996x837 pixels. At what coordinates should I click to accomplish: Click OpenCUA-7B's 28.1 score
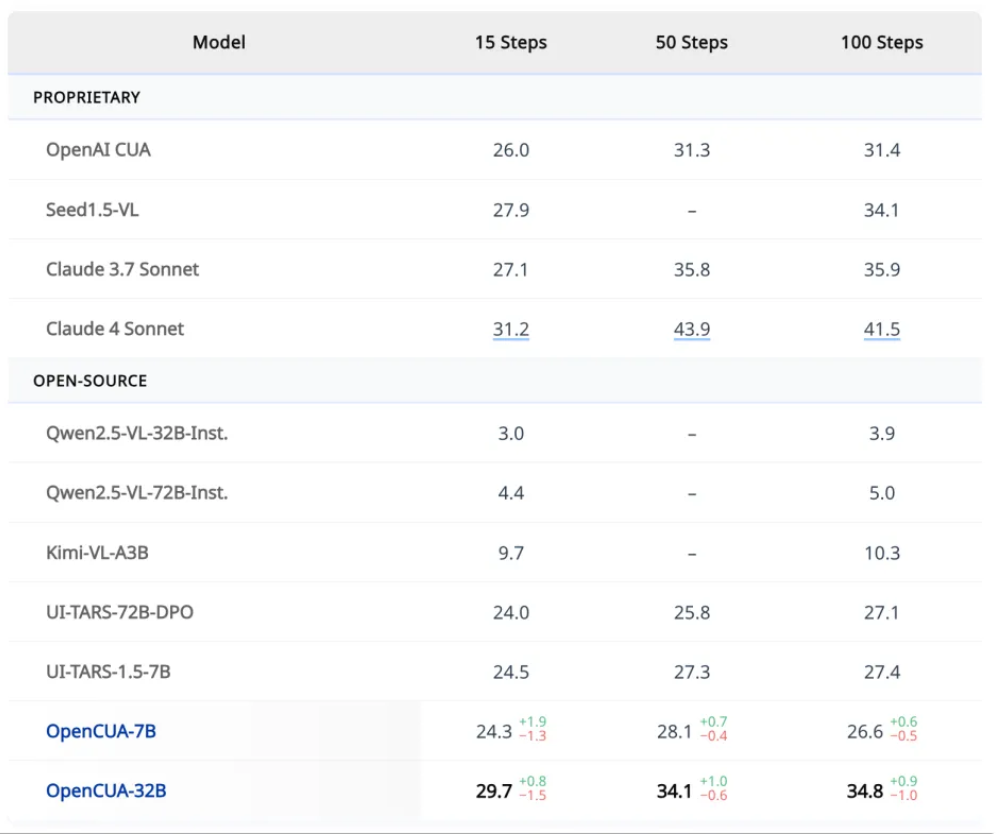tap(674, 732)
